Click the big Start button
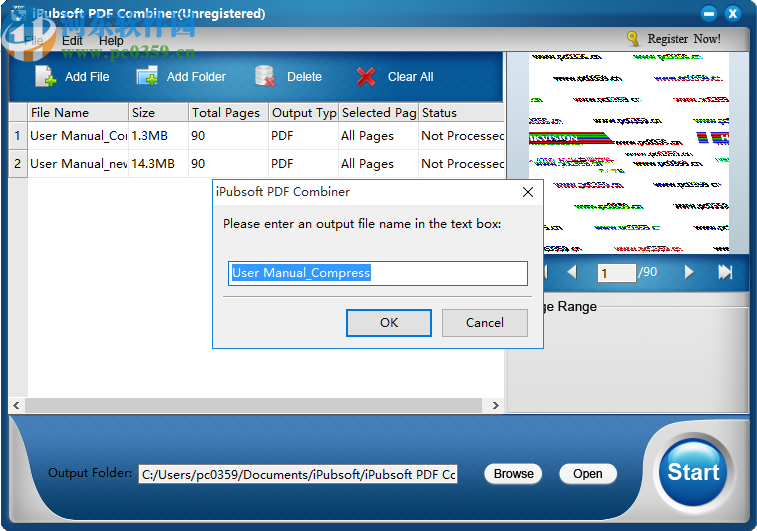This screenshot has width=757, height=531. coord(693,472)
